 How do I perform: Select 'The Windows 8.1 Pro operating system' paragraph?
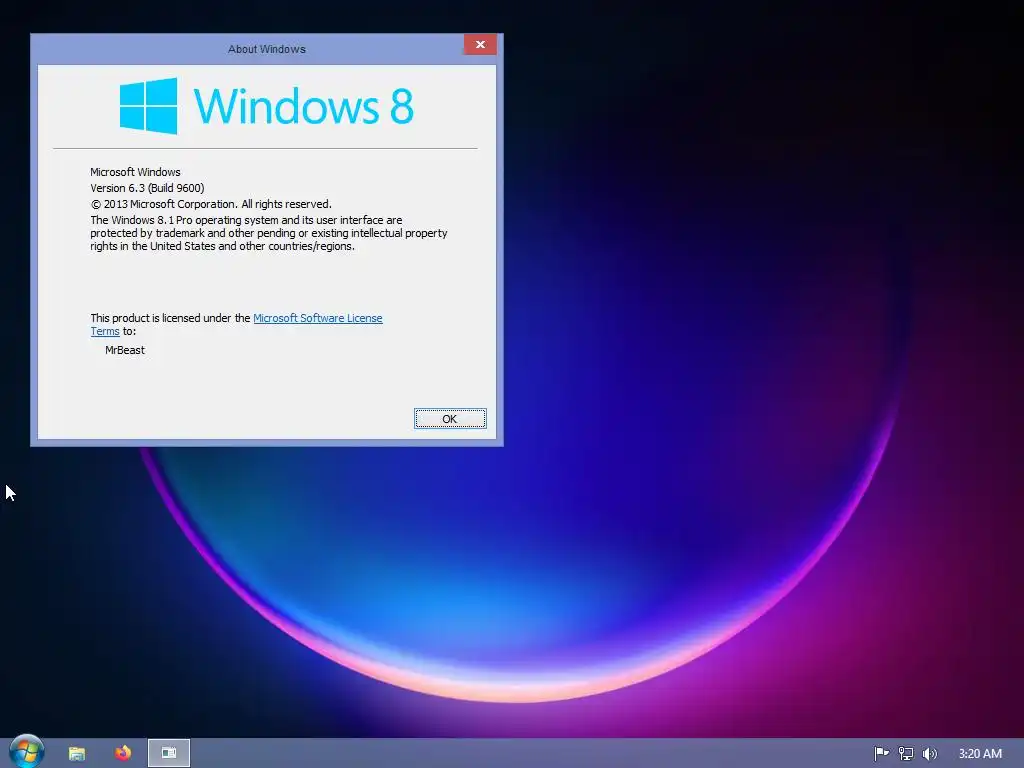[268, 233]
